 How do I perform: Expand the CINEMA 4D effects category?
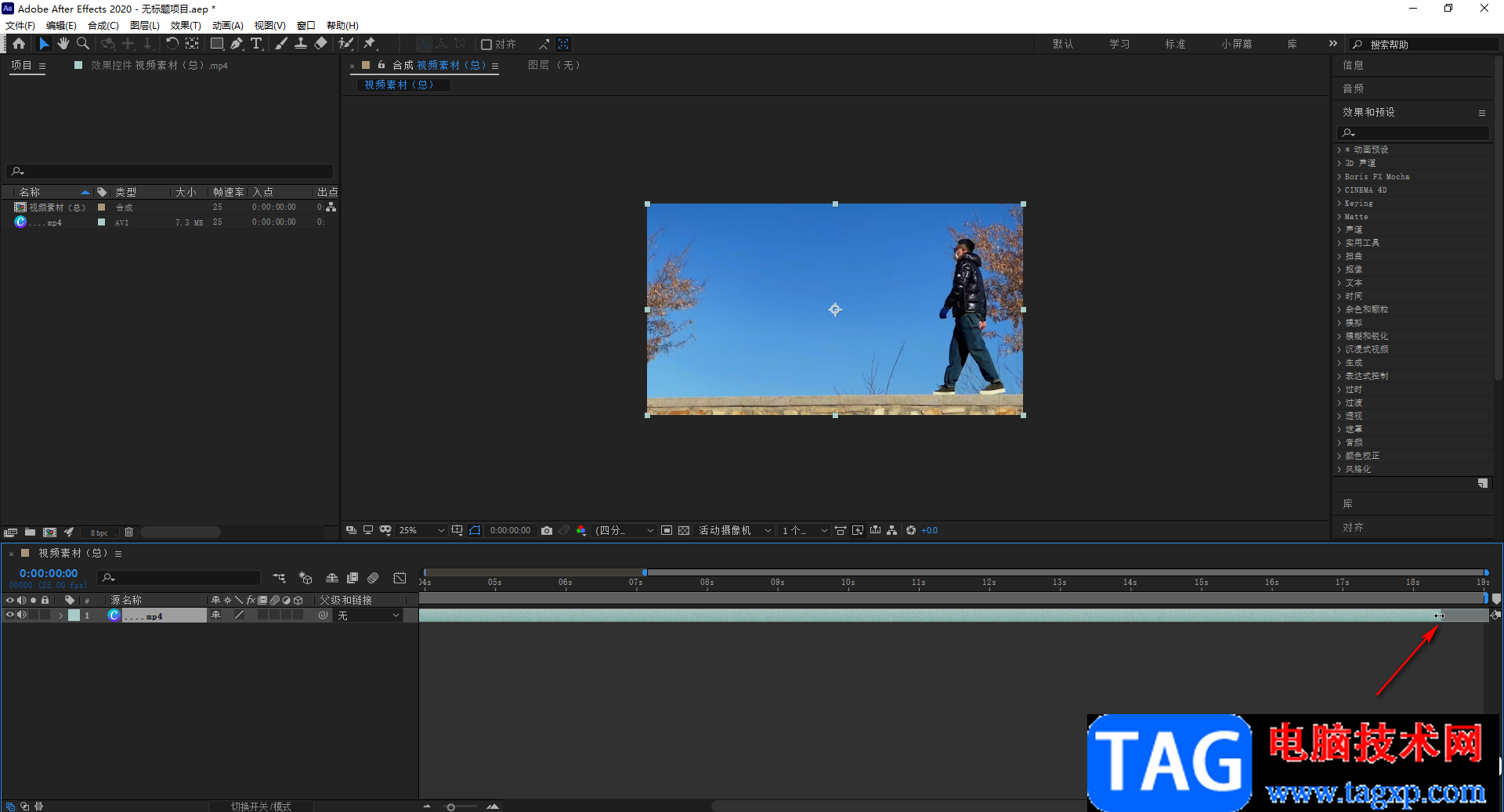point(1365,190)
